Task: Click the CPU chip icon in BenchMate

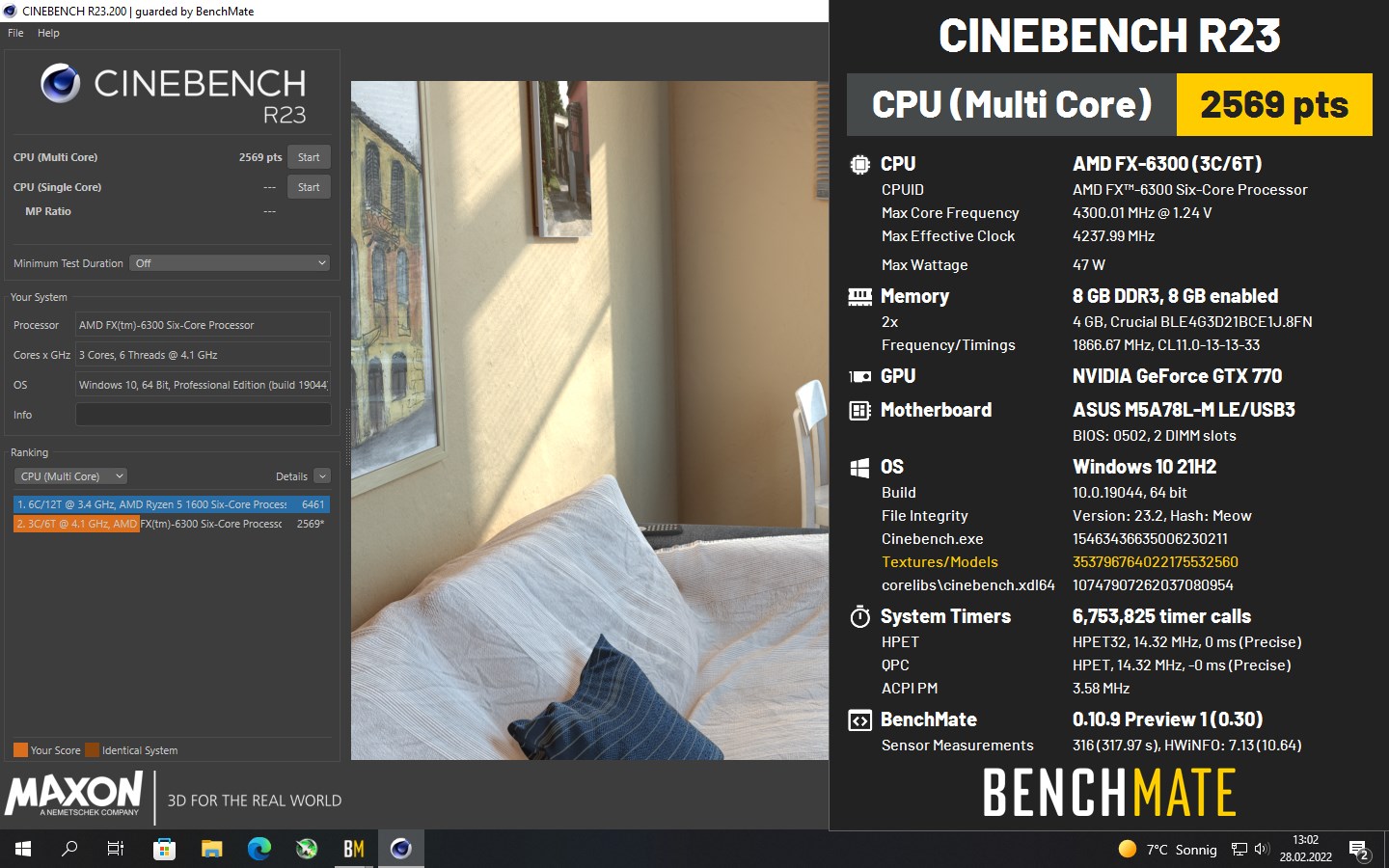Action: pyautogui.click(x=859, y=165)
